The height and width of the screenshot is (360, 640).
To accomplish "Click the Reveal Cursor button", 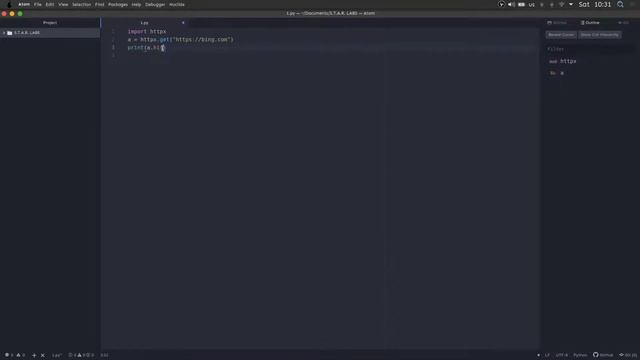I will (x=561, y=35).
